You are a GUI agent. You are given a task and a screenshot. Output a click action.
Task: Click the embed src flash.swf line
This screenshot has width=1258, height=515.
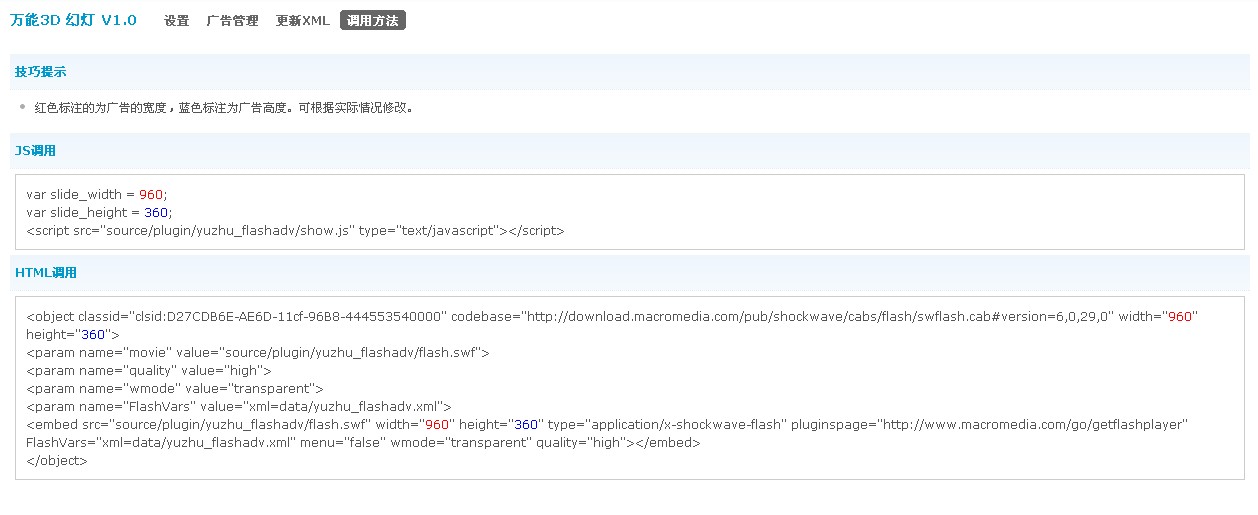(607, 424)
